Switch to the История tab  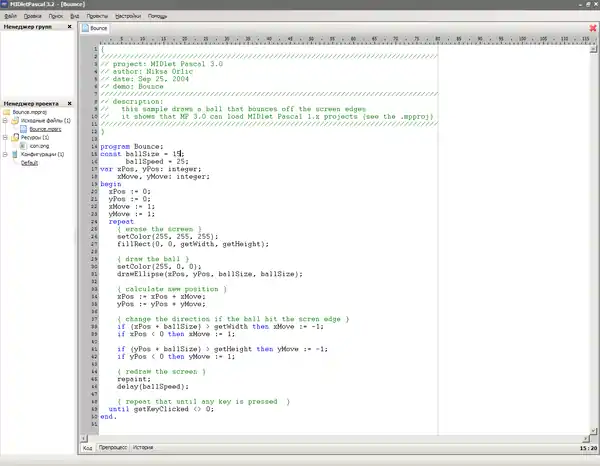(143, 448)
